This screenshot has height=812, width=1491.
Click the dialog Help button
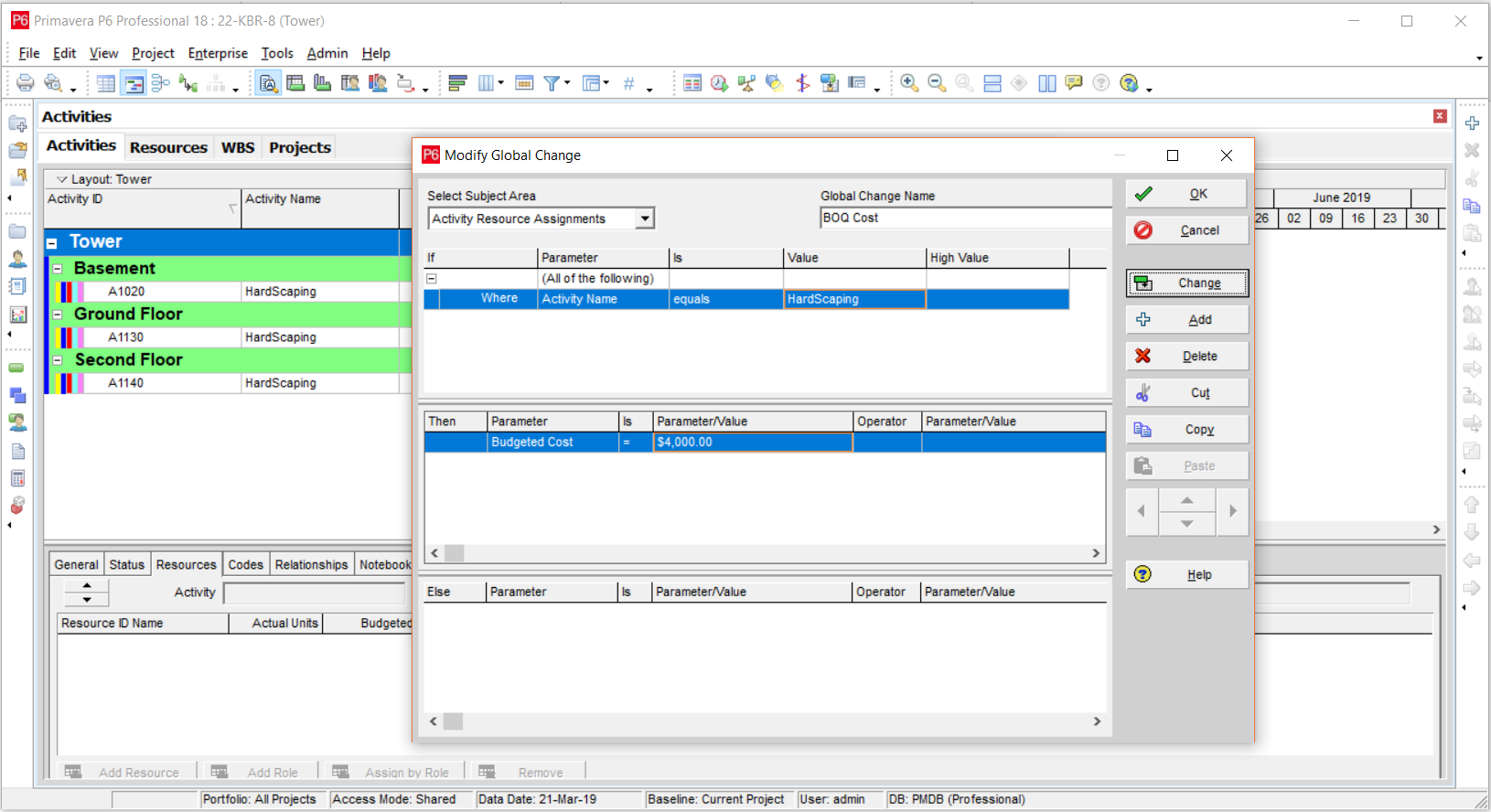1186,574
